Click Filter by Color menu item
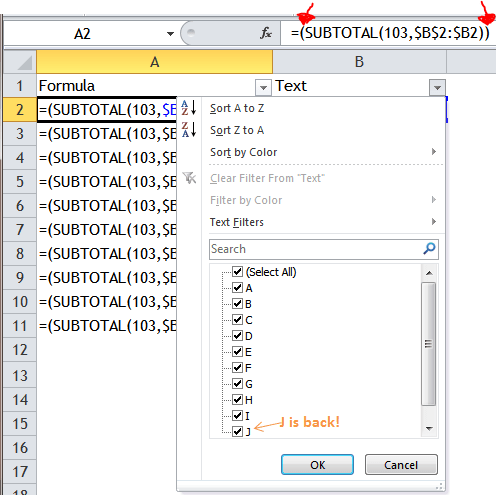The height and width of the screenshot is (495, 496). 246,200
